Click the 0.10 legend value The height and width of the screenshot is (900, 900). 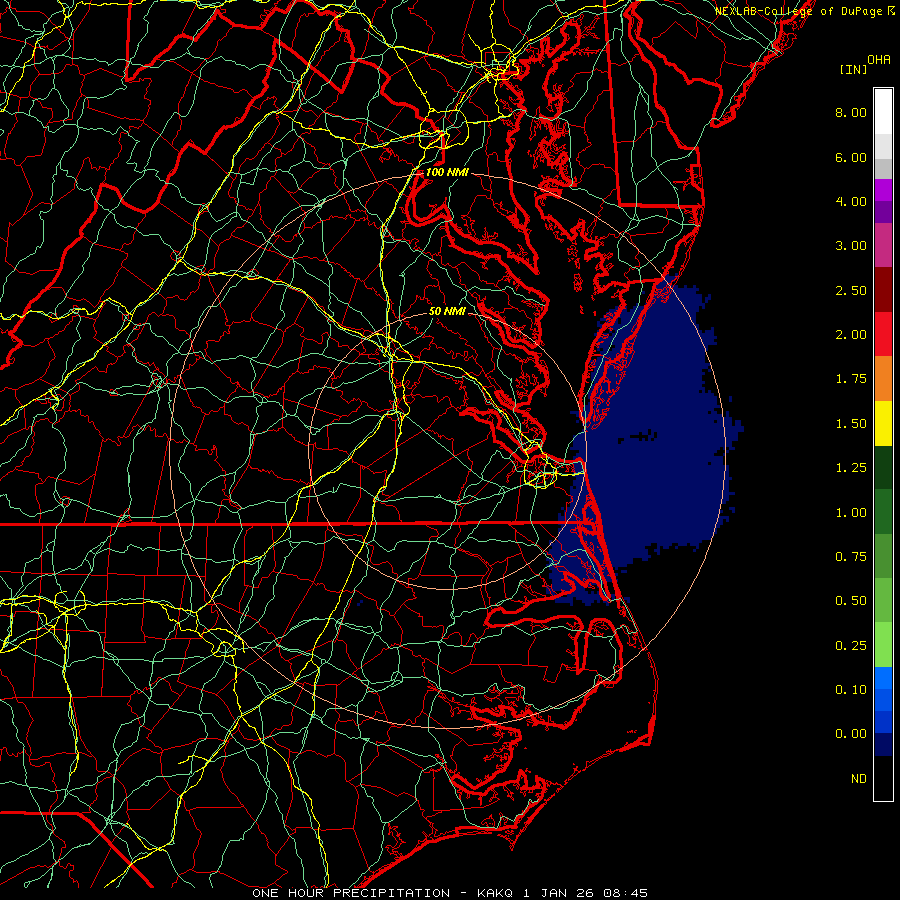click(851, 690)
